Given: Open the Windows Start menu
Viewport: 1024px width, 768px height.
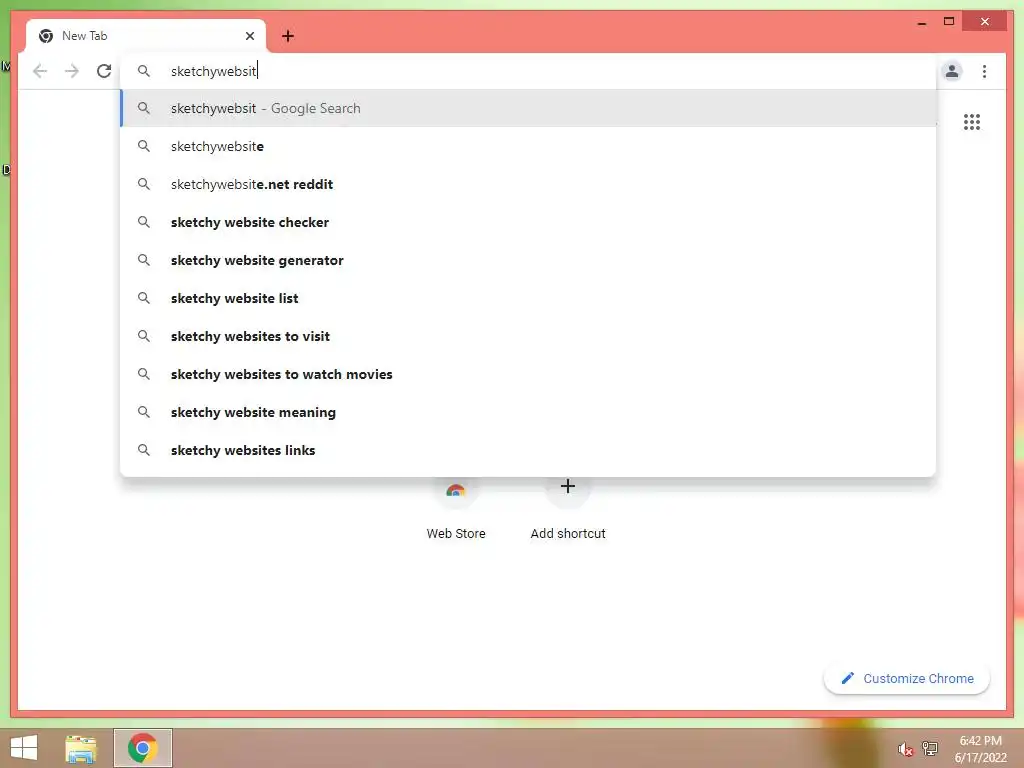Looking at the screenshot, I should click(x=24, y=748).
